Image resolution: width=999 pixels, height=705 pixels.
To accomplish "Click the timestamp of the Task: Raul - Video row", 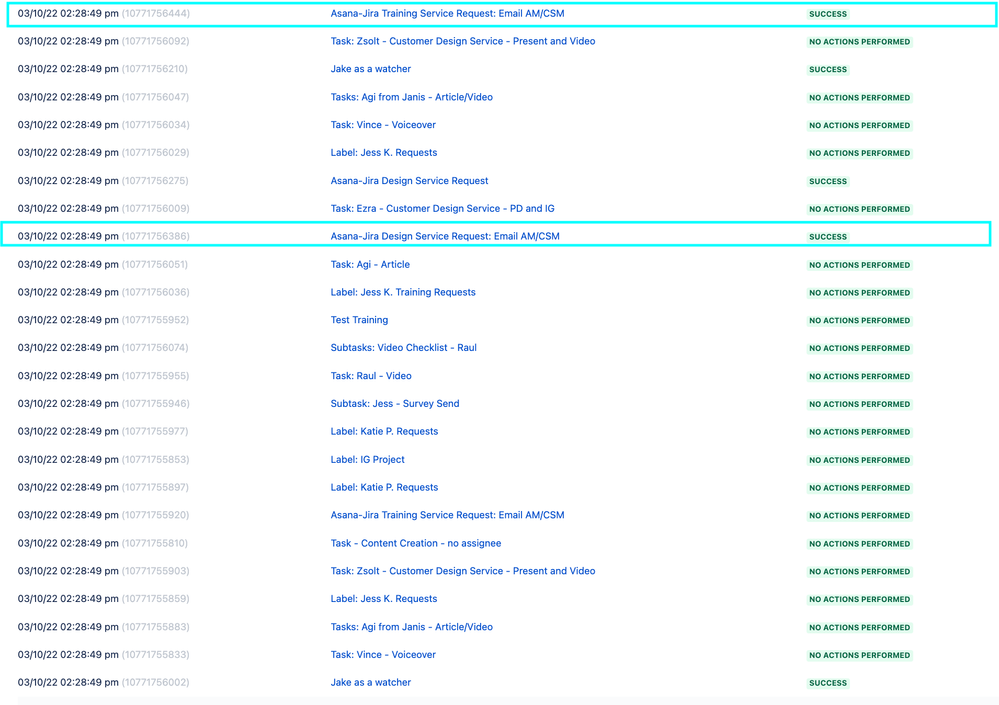I will click(68, 376).
